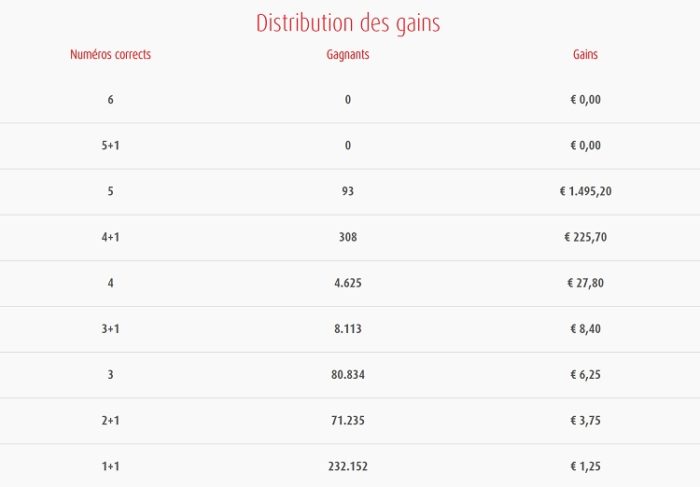This screenshot has width=700, height=487.
Task: Click the 4.625 winners count
Action: (x=348, y=283)
